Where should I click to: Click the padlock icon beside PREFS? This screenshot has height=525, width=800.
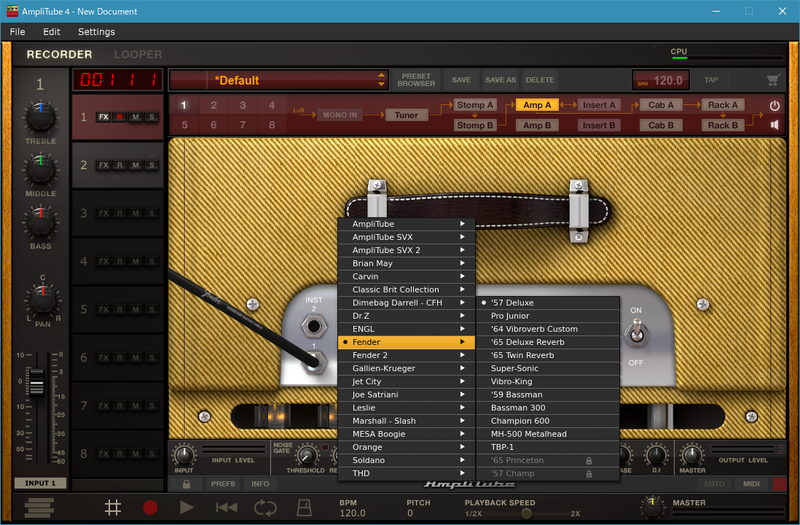186,484
